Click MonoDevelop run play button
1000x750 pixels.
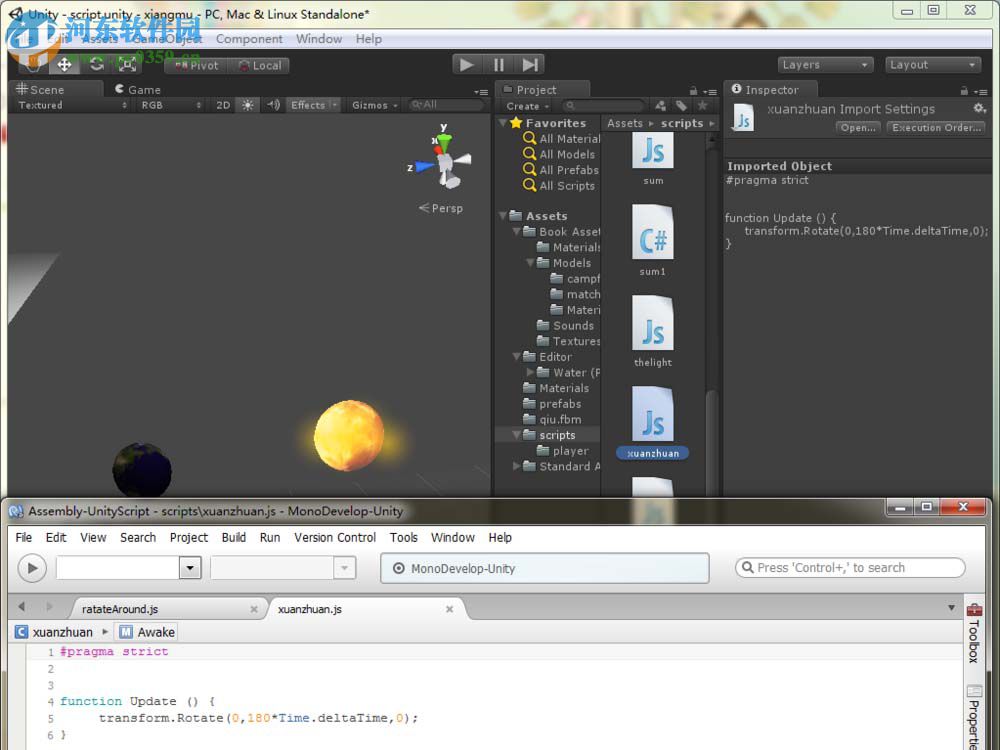click(32, 568)
